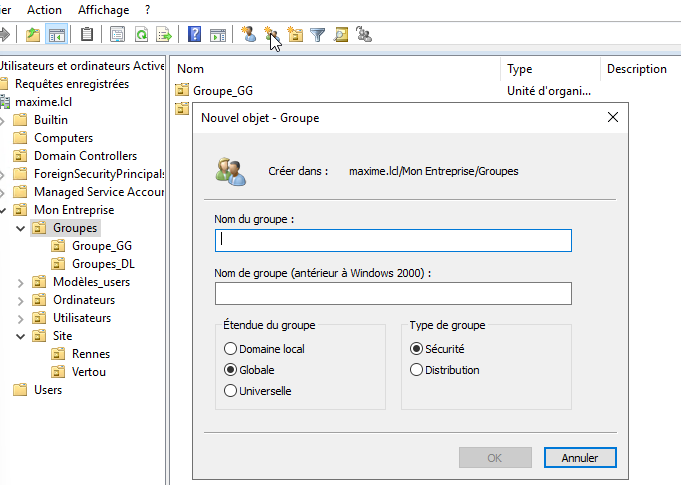The height and width of the screenshot is (485, 681).
Task: Click the refresh toolbar icon
Action: point(141,35)
